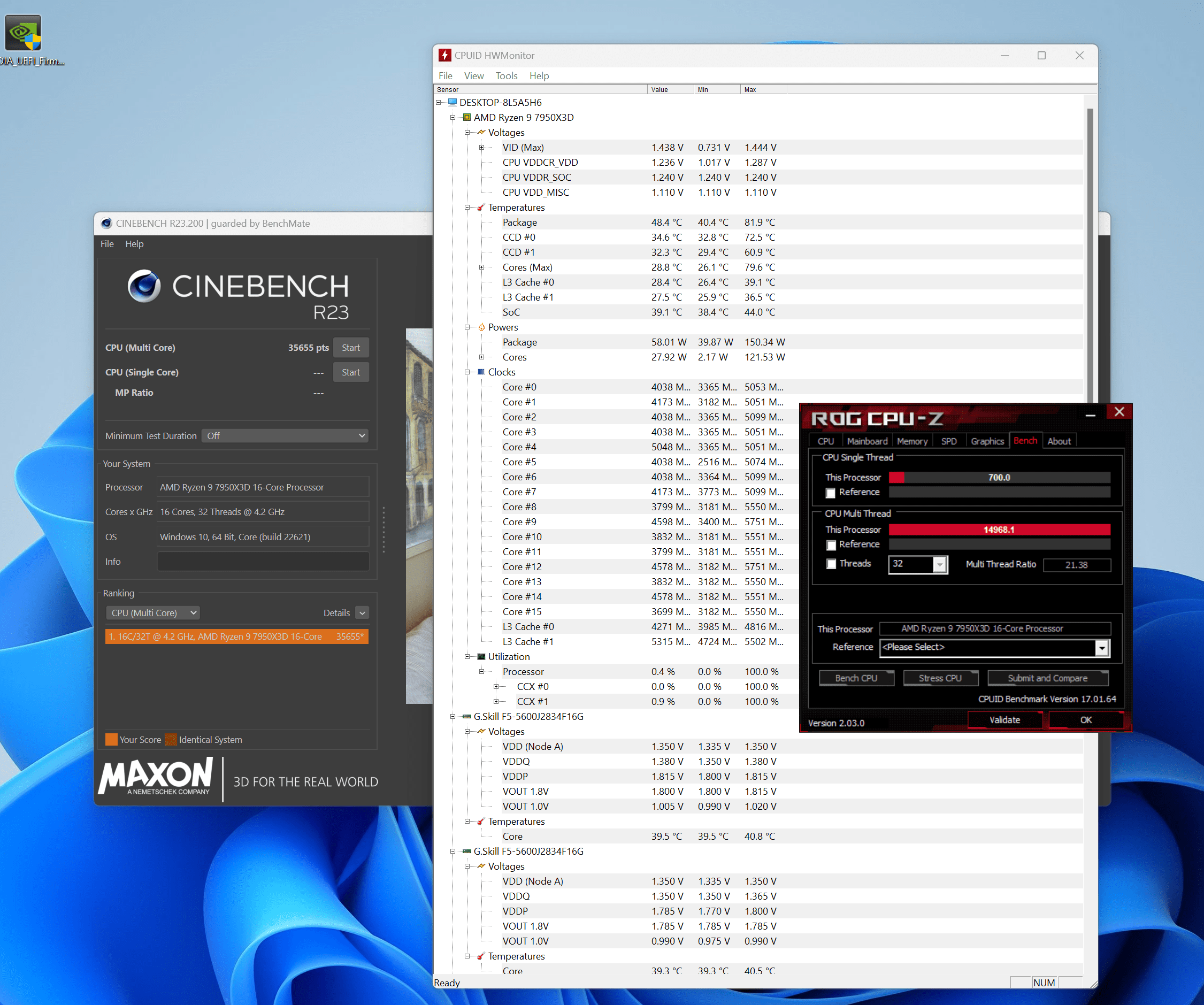Screen dimensions: 1204x1005
Task: Click the Stress CPU button
Action: click(940, 678)
